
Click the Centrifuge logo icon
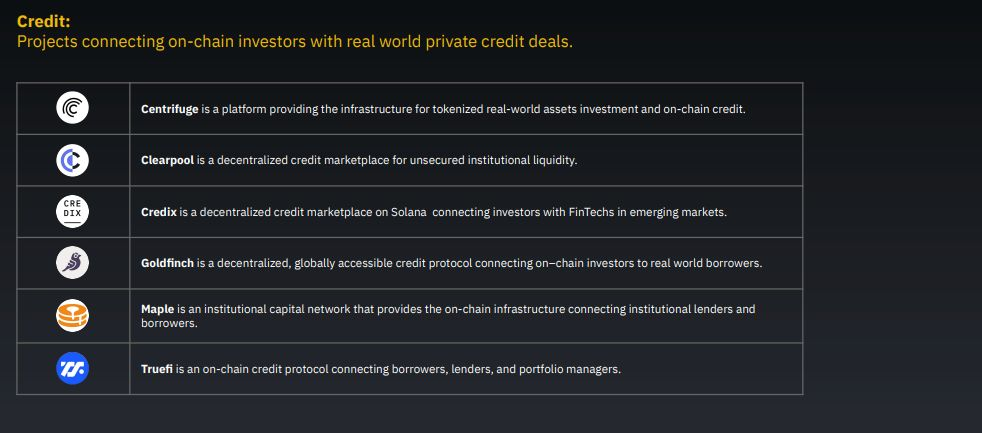pyautogui.click(x=73, y=108)
